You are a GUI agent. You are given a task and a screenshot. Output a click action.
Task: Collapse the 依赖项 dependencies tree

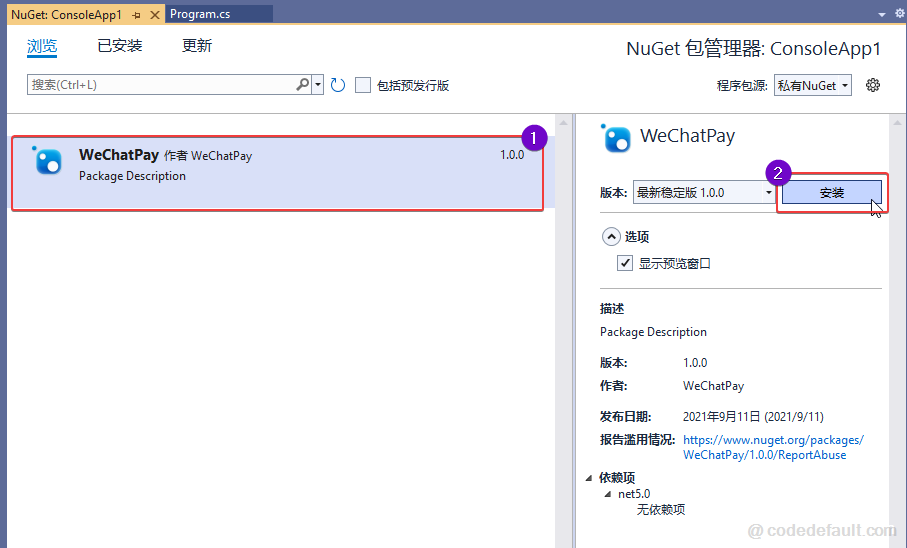tap(589, 478)
